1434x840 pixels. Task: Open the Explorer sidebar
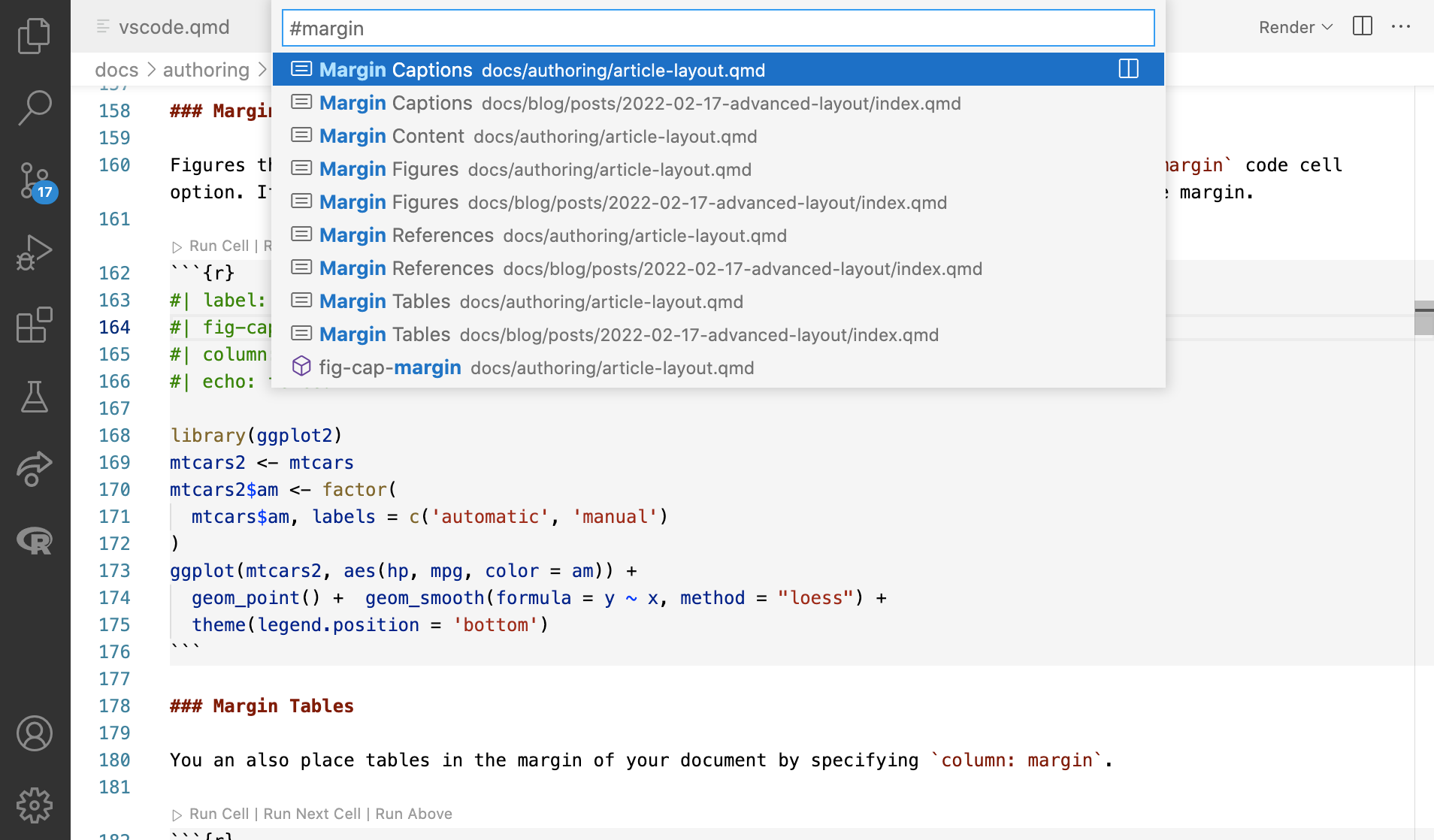(x=35, y=35)
